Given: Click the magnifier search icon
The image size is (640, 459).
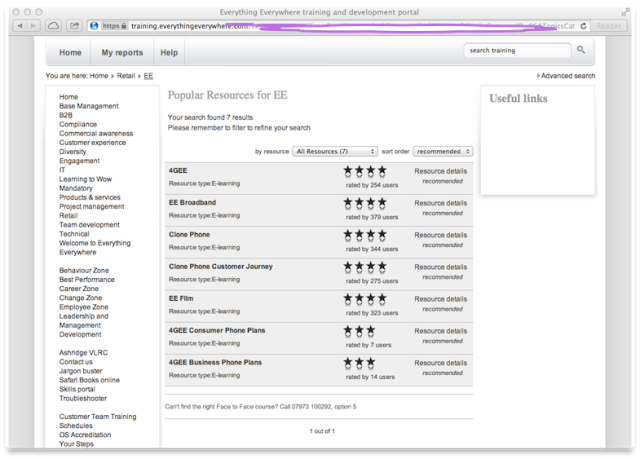Looking at the screenshot, I should coord(581,50).
